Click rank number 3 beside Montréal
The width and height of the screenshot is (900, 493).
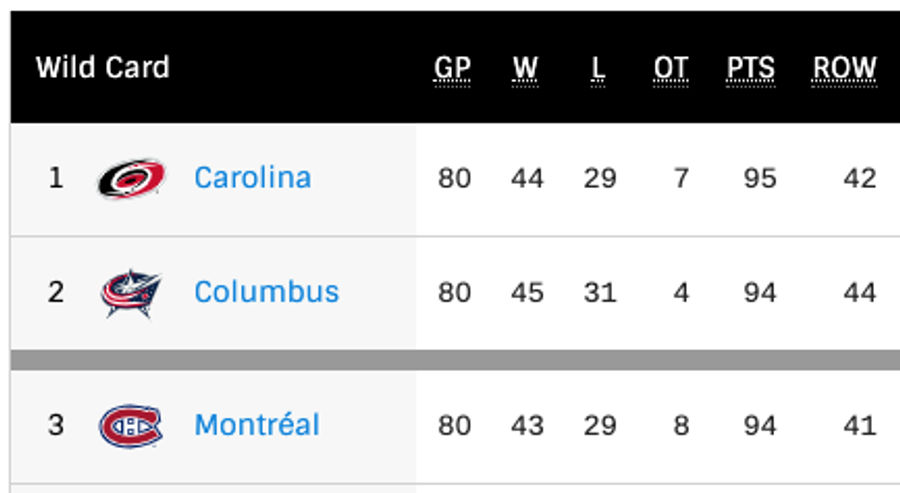[56, 425]
